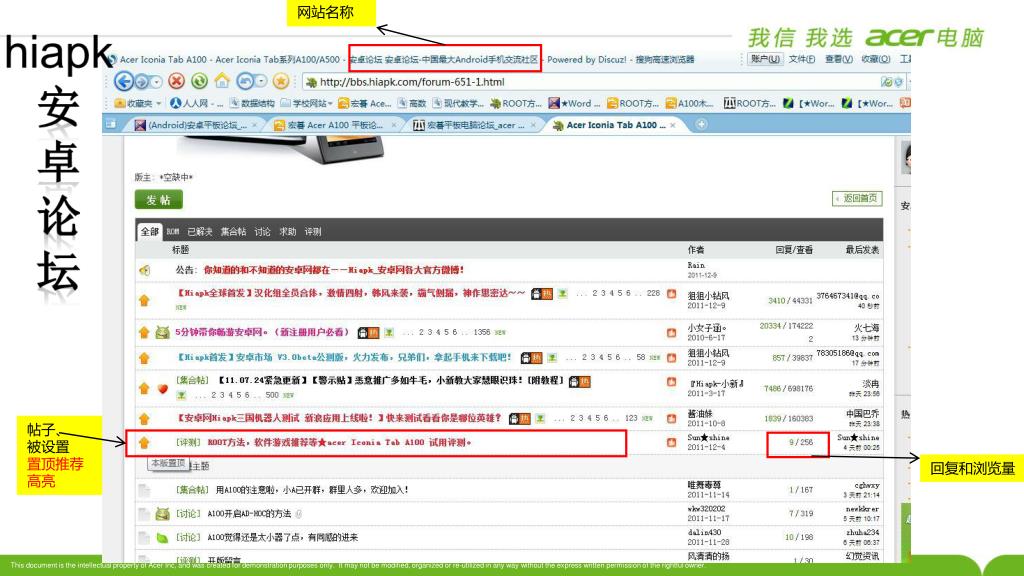The width and height of the screenshot is (1024, 576).
Task: Switch to the 宏碁平板电脑论坛_acer tab
Action: (x=473, y=125)
